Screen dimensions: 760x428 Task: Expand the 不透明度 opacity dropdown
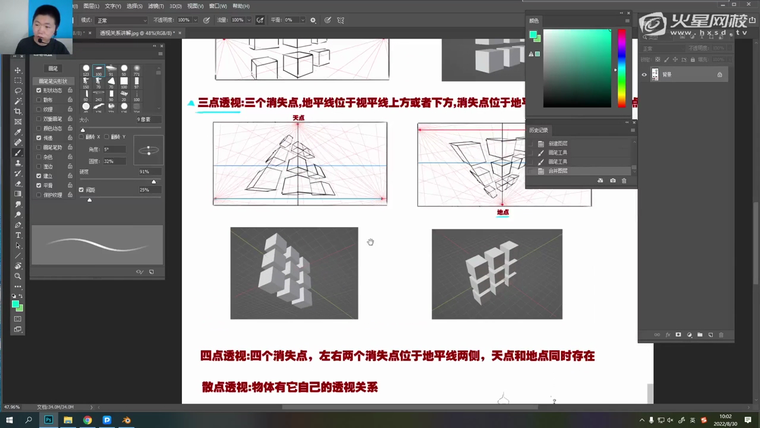tap(196, 19)
